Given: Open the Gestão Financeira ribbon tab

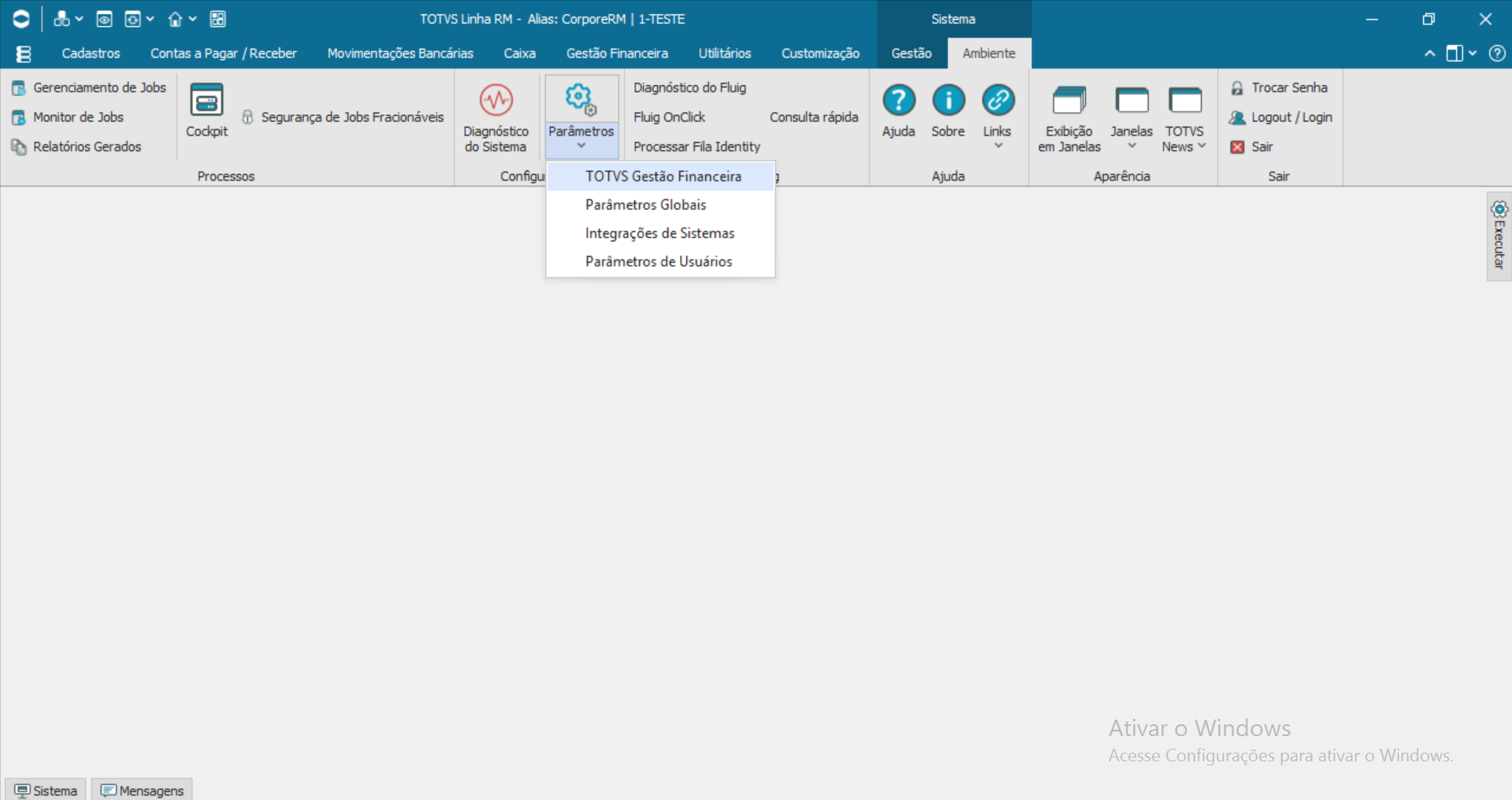Looking at the screenshot, I should 617,54.
